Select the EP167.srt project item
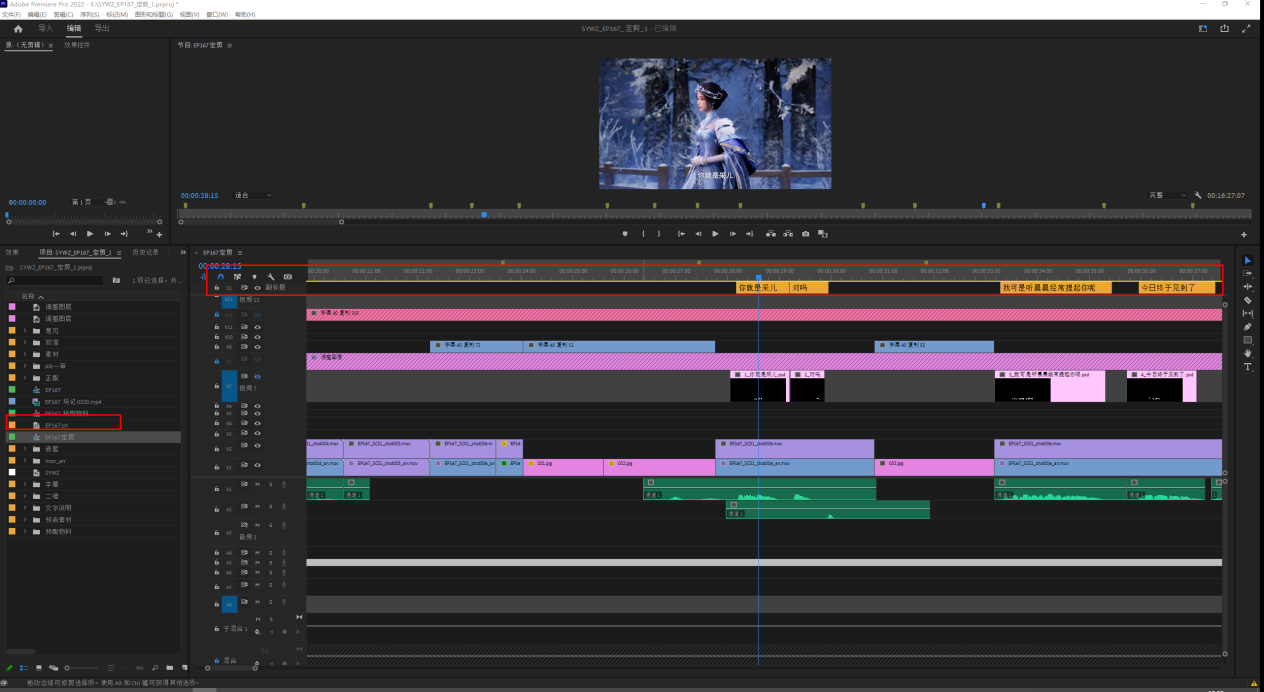The image size is (1264, 692). pyautogui.click(x=57, y=425)
